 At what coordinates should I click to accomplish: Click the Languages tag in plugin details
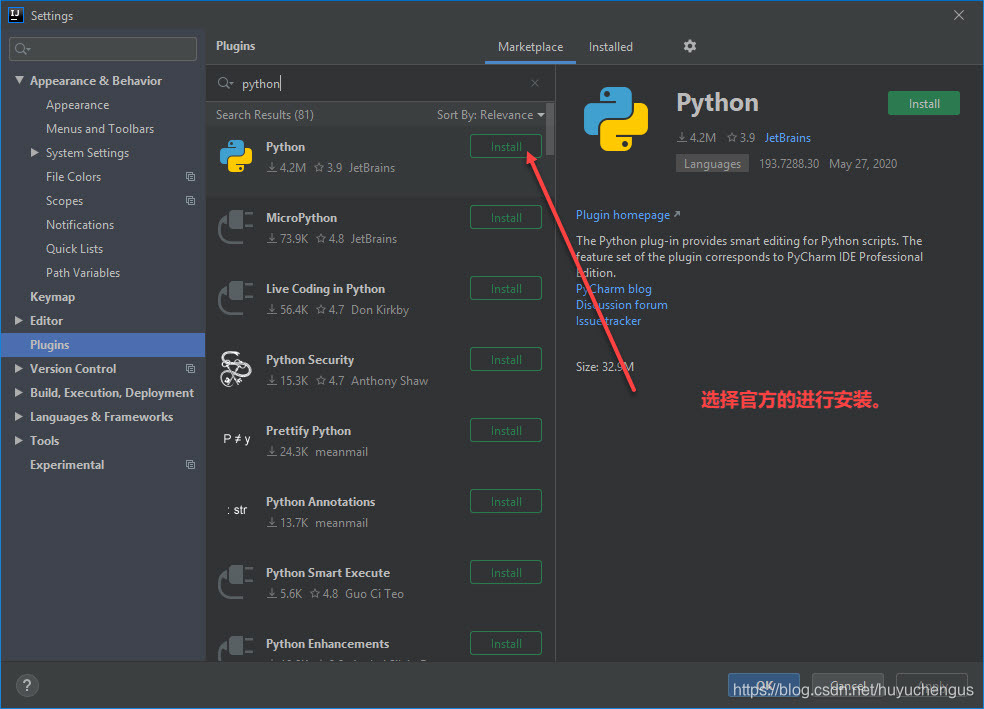coord(712,164)
